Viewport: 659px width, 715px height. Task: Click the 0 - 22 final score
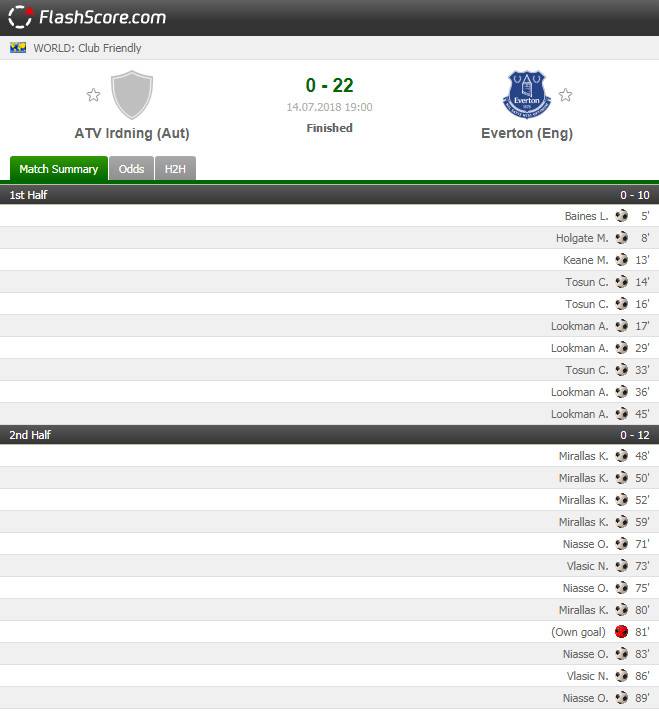click(329, 86)
